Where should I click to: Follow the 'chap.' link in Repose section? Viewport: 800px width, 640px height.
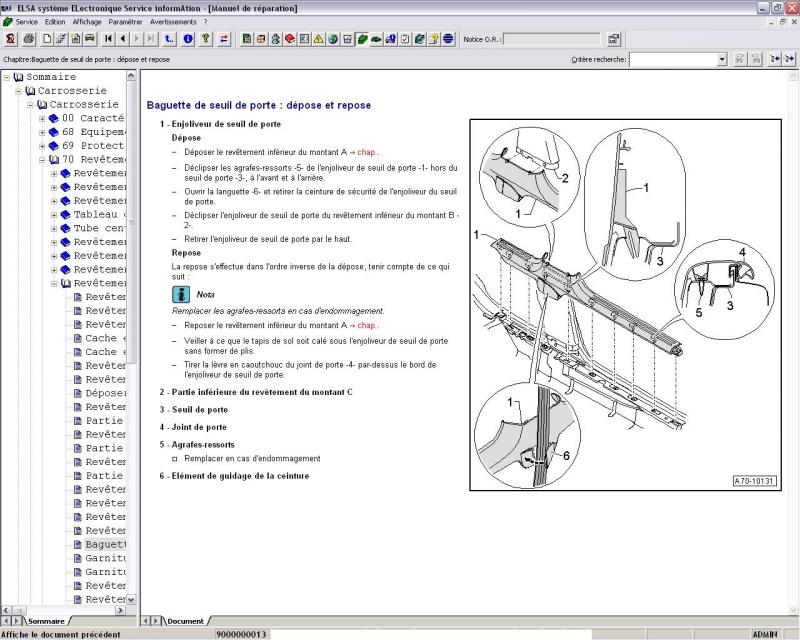tap(368, 325)
